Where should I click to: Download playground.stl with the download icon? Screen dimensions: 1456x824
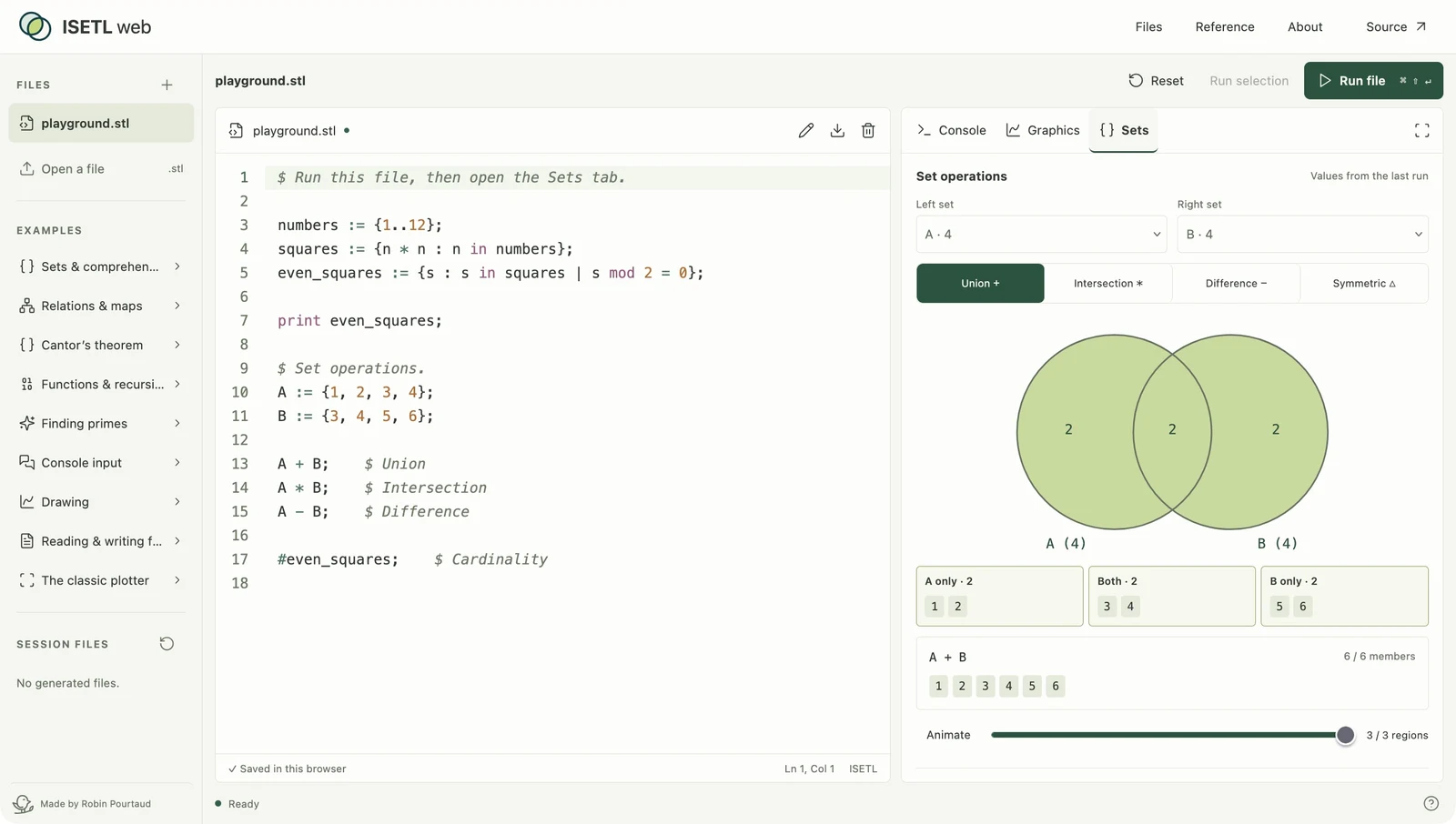[x=837, y=131]
